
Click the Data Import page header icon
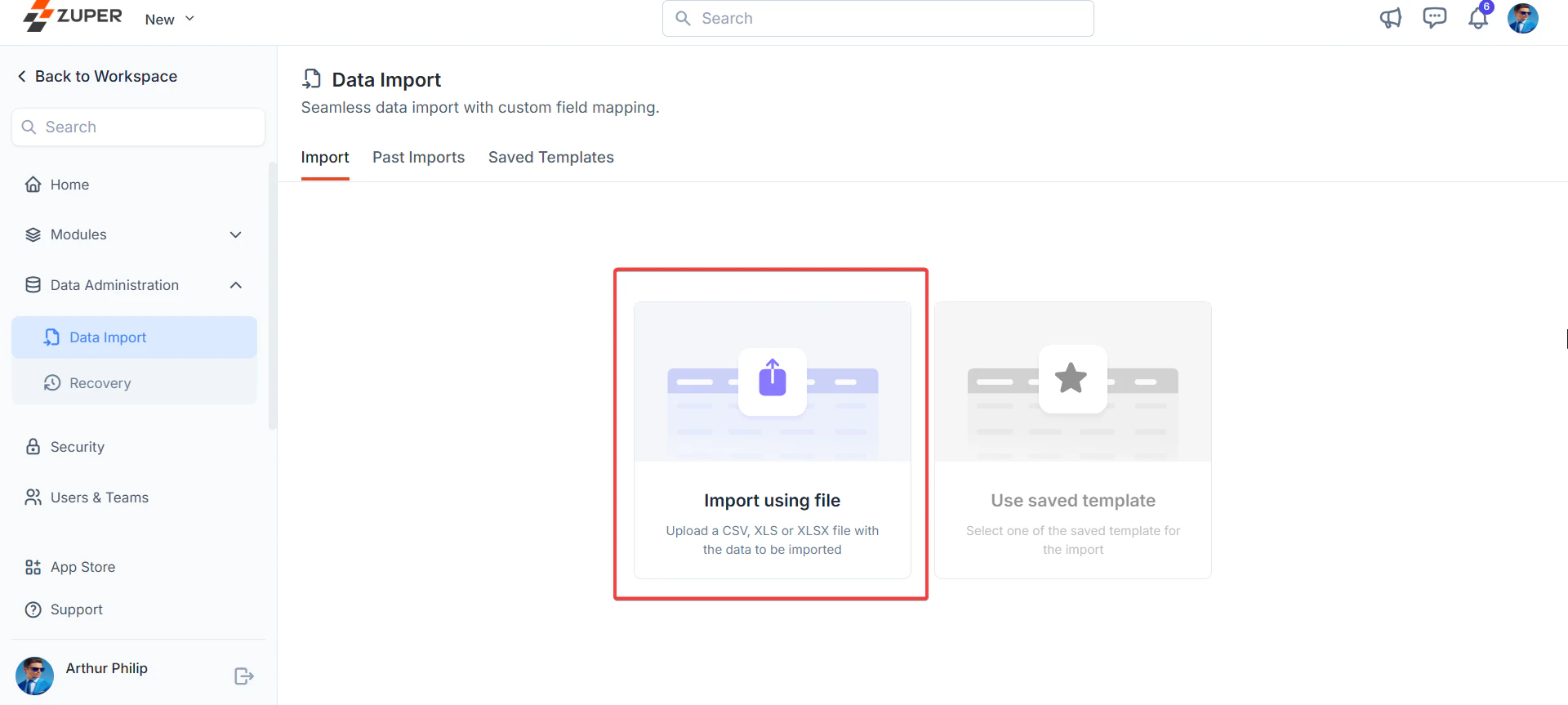pos(311,78)
